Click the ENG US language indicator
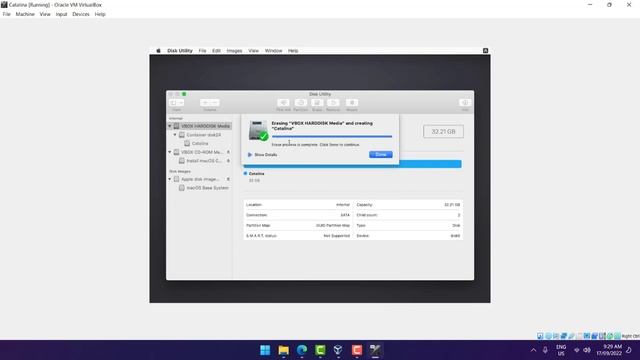 [561, 350]
